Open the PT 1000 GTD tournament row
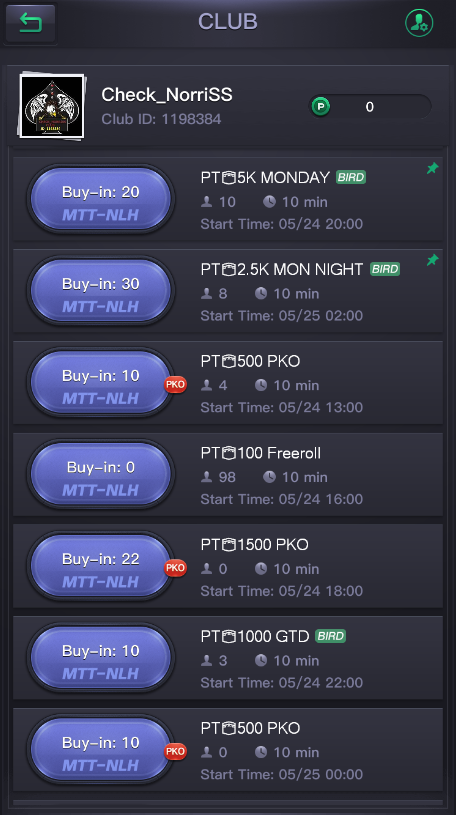Viewport: 456px width, 815px height. (228, 658)
